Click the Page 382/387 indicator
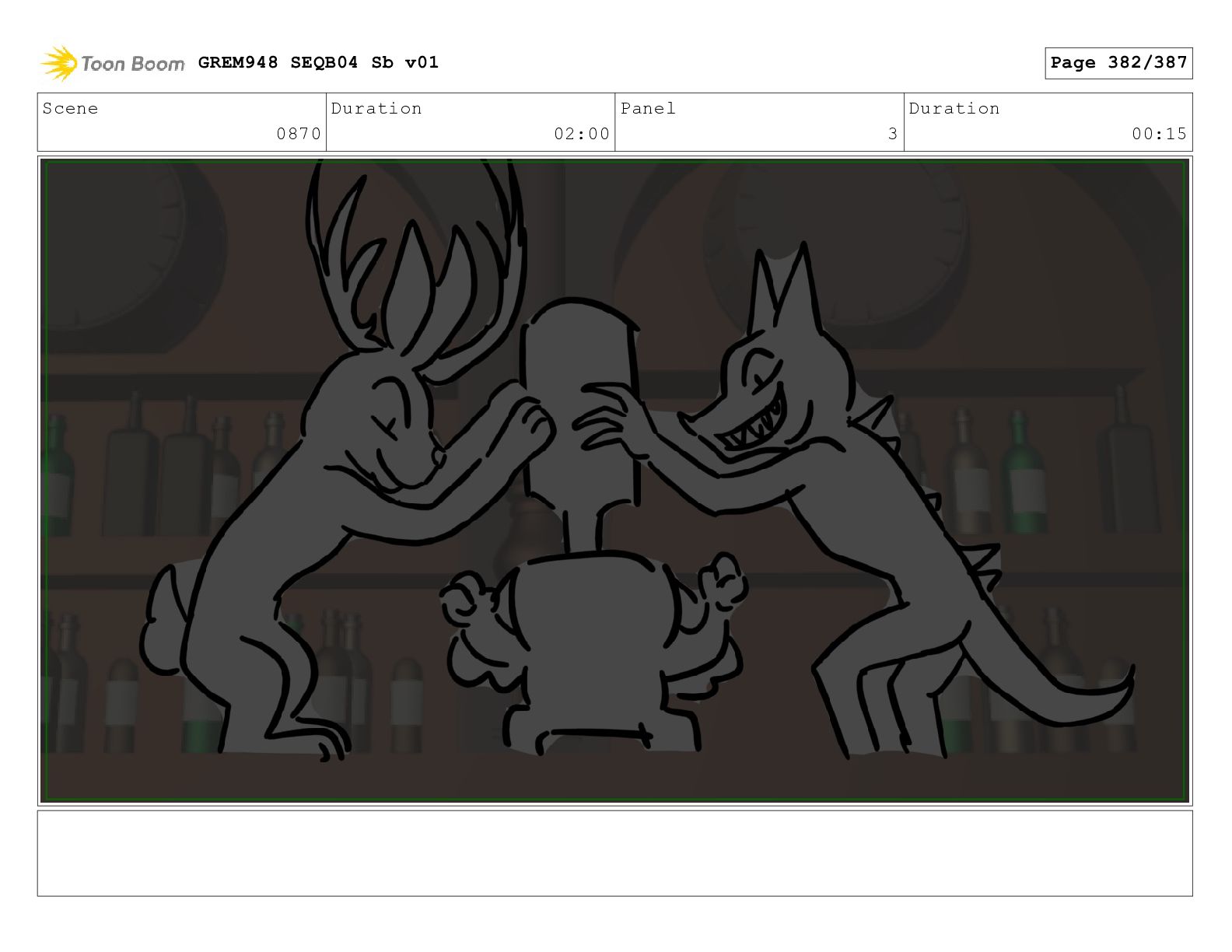 pos(1118,63)
